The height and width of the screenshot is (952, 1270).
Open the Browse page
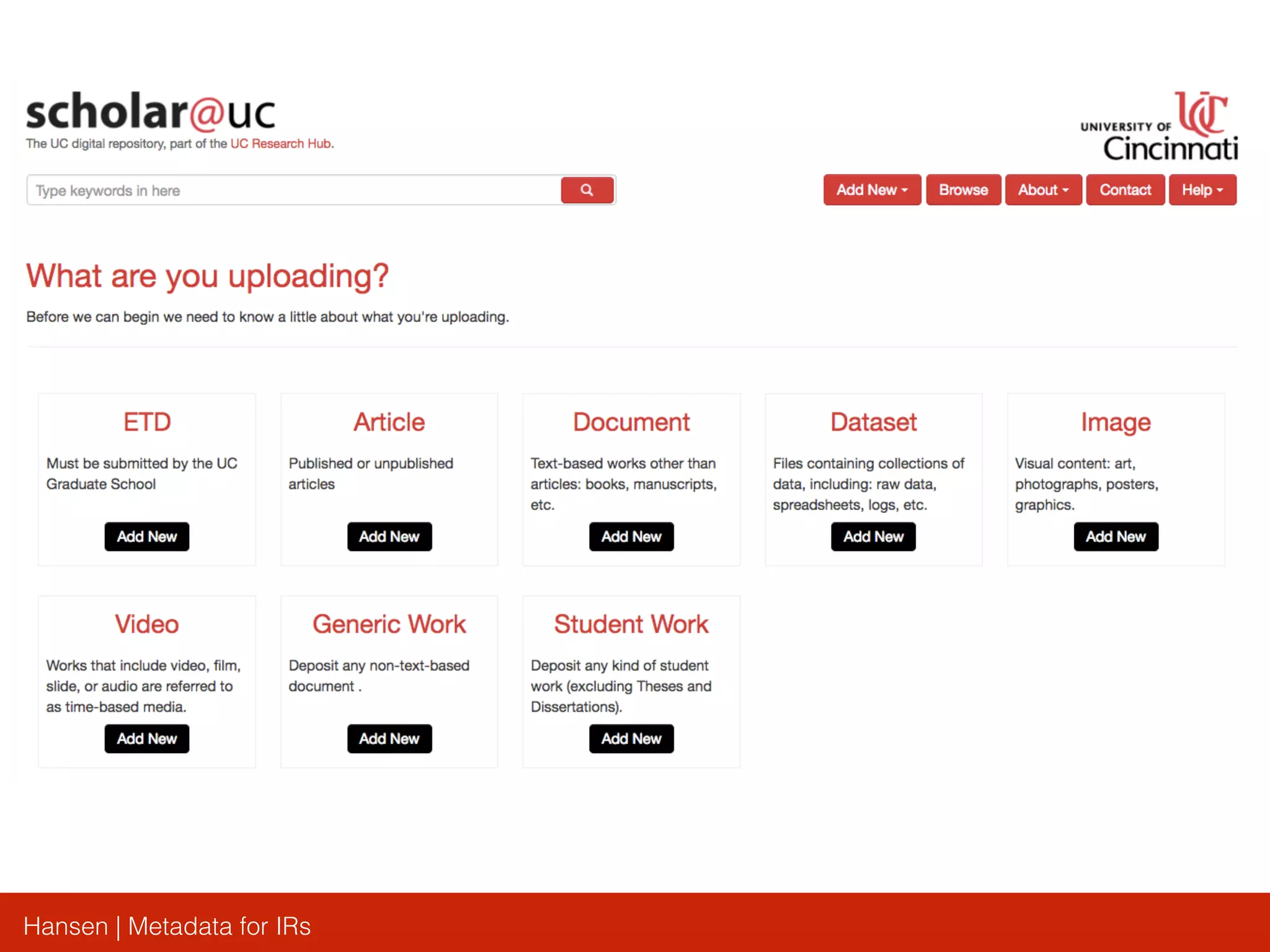click(x=962, y=190)
